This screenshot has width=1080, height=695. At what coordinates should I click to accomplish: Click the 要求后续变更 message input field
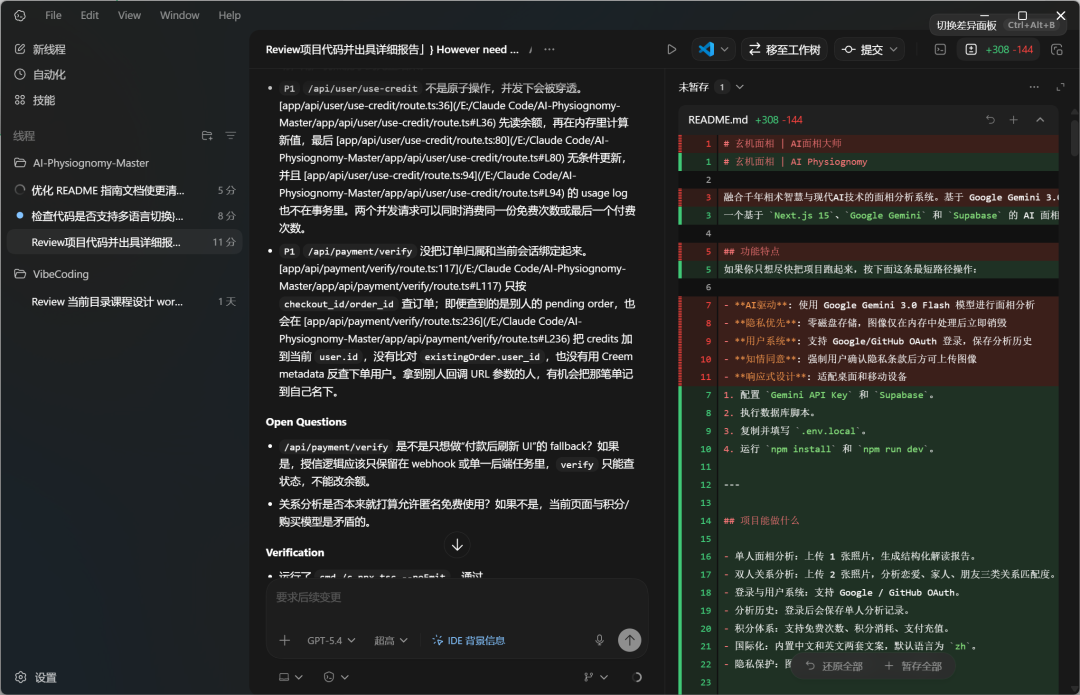(456, 598)
